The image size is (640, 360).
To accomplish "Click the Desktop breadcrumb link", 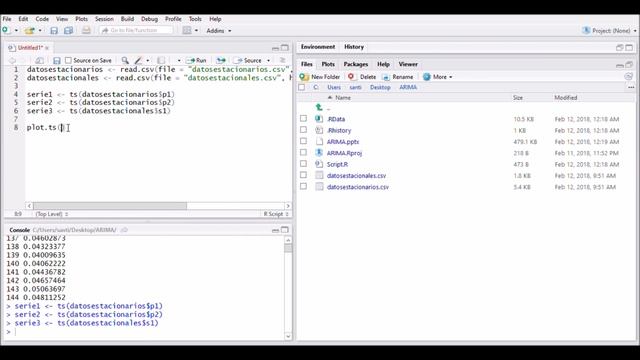I will [x=380, y=87].
